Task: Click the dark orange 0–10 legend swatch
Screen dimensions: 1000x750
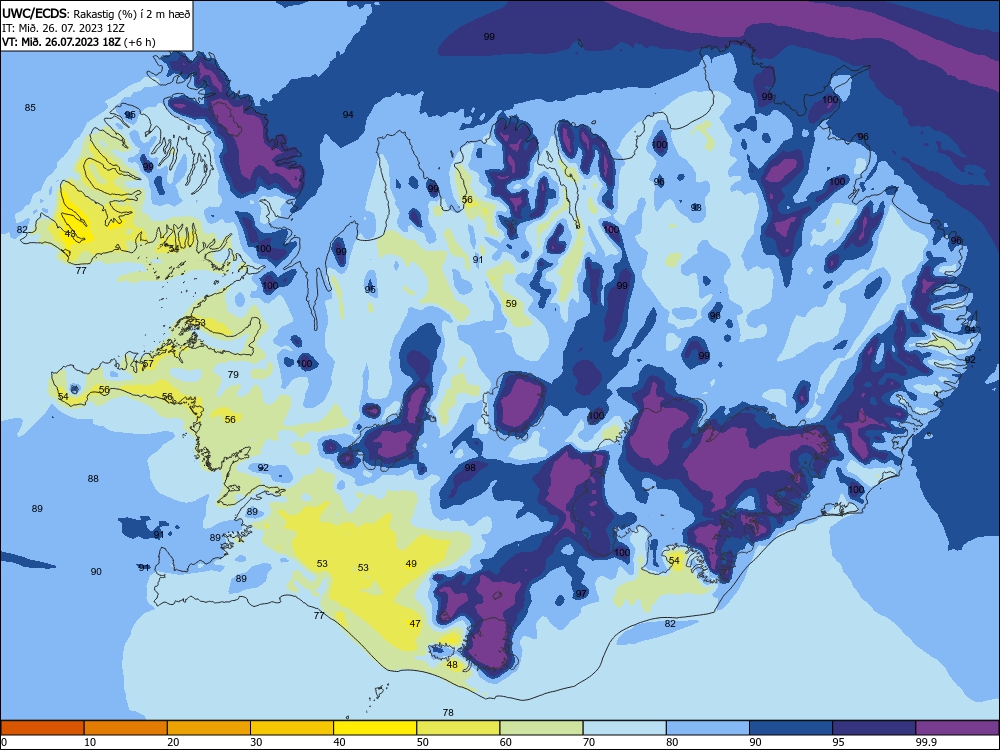Action: point(42,728)
